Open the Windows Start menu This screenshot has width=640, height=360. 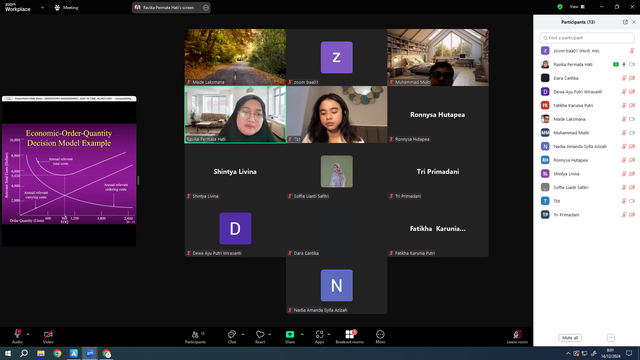pyautogui.click(x=8, y=353)
